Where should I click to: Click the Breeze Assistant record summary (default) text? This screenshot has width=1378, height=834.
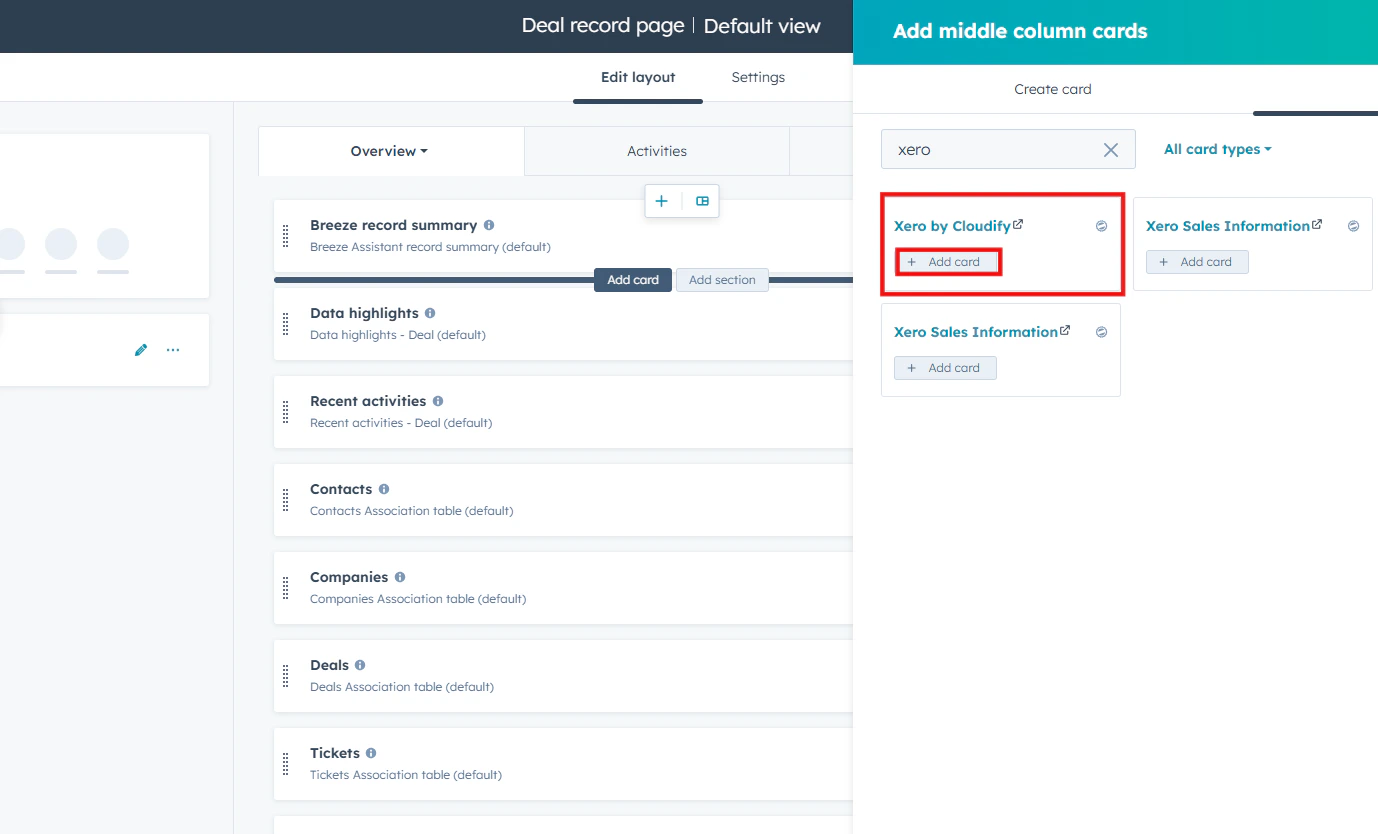click(430, 247)
